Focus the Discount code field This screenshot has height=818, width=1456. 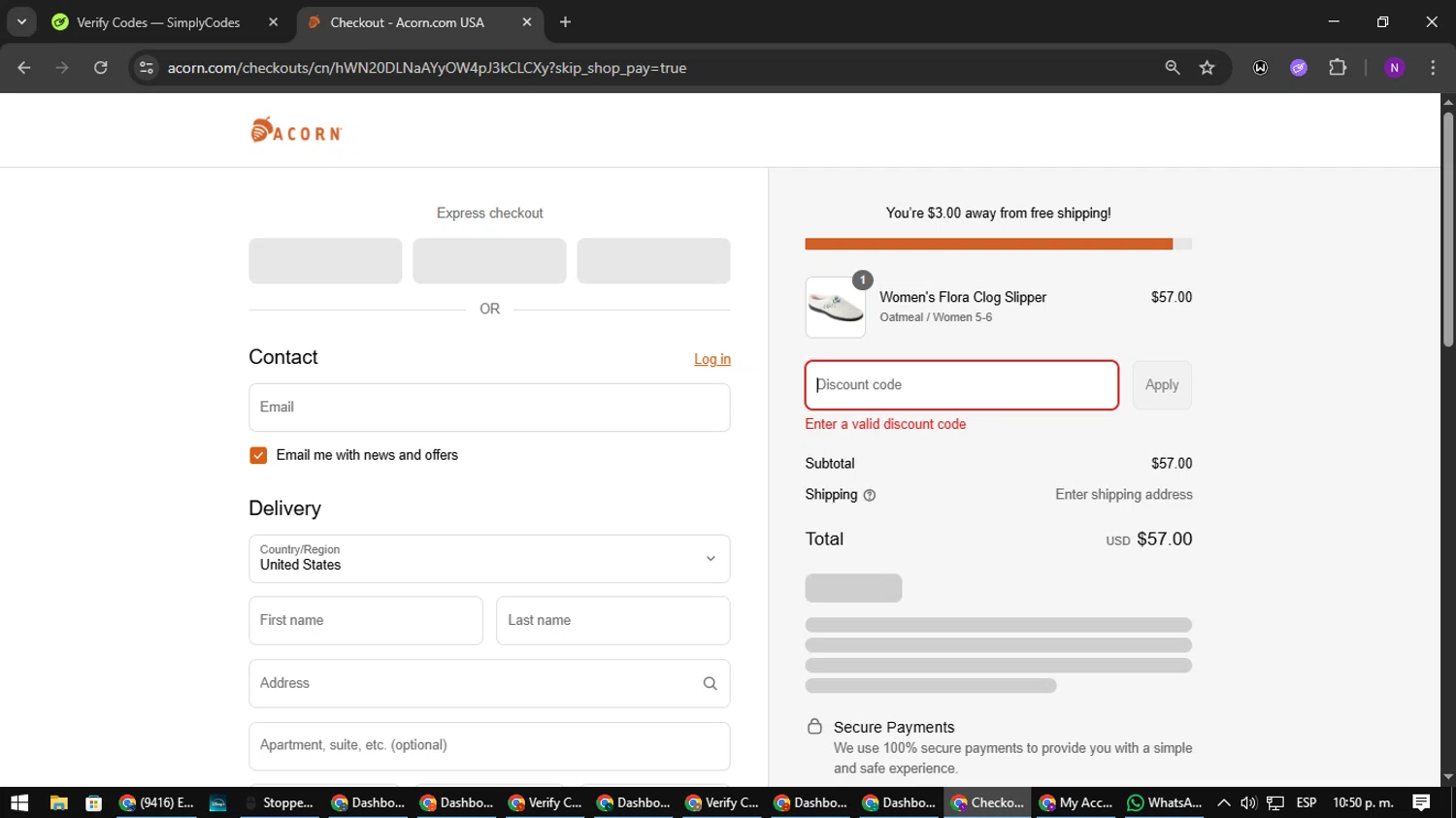tap(962, 385)
